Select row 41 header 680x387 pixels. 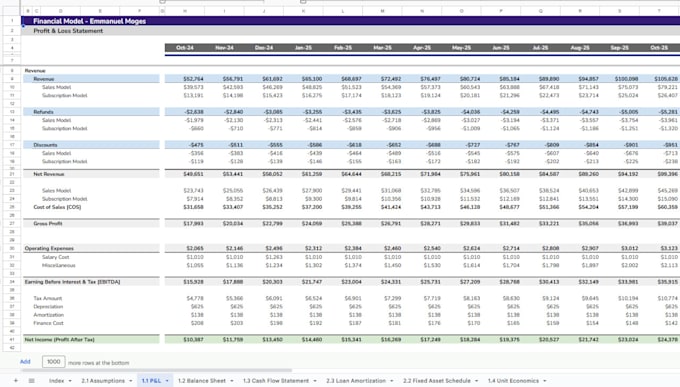click(12, 339)
